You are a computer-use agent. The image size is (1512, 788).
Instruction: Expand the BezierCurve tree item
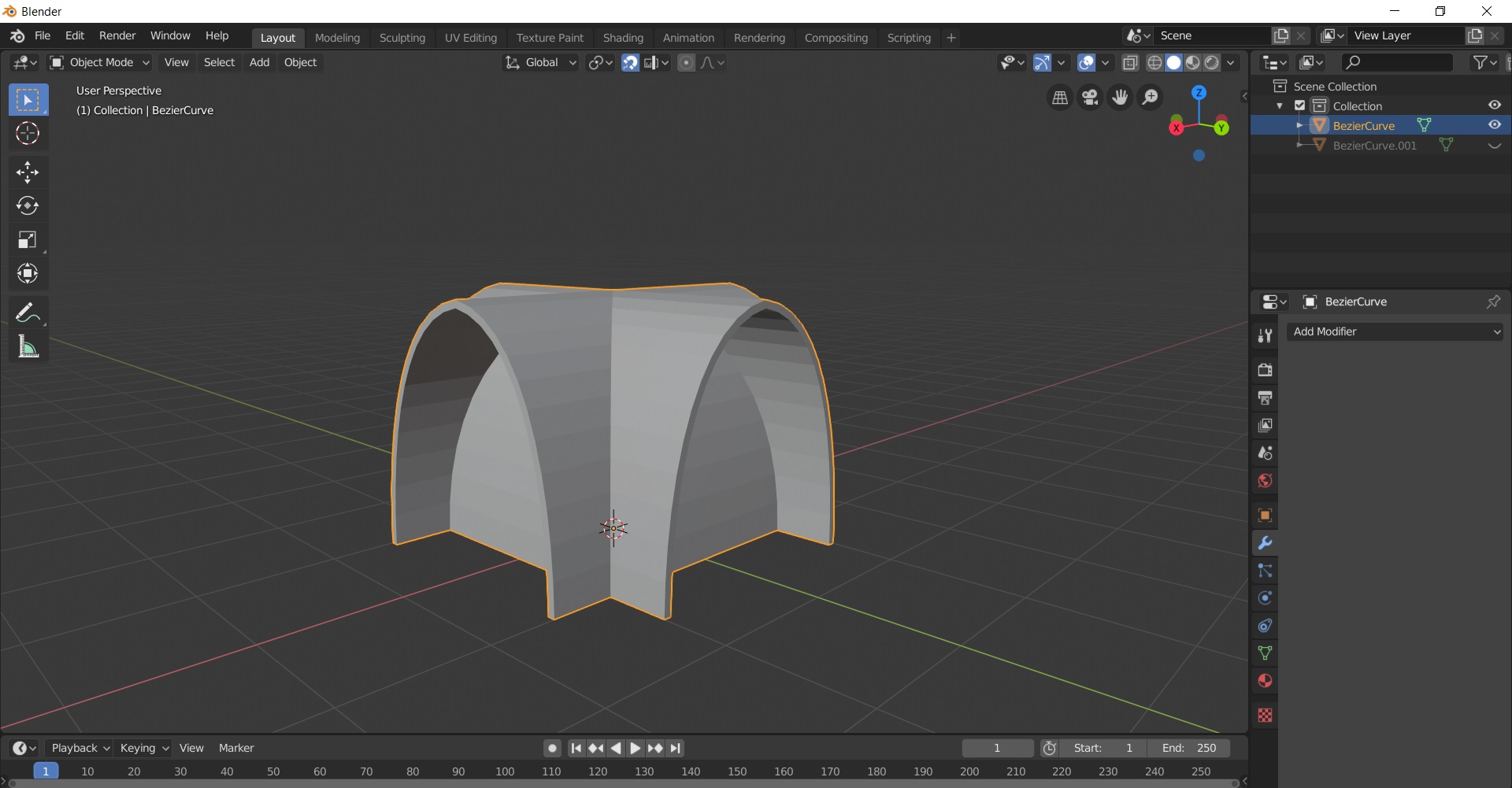[x=1299, y=125]
